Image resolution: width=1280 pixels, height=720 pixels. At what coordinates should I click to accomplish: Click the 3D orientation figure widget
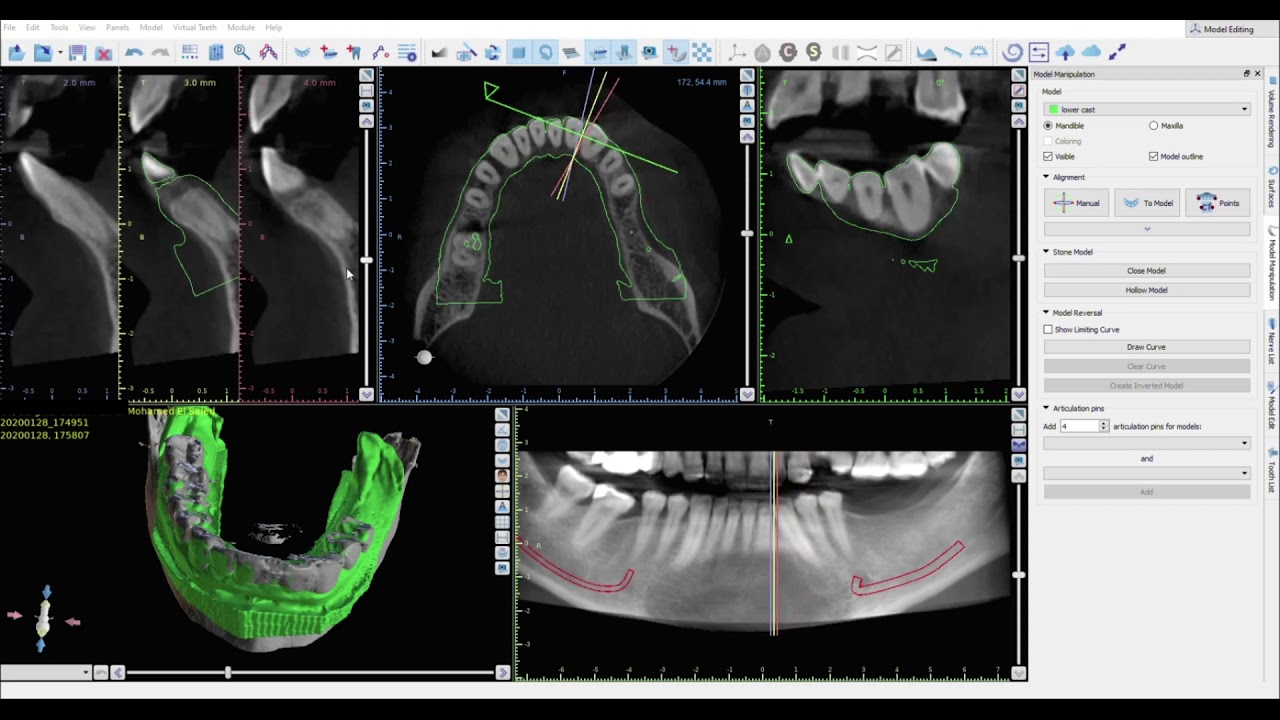[x=43, y=620]
